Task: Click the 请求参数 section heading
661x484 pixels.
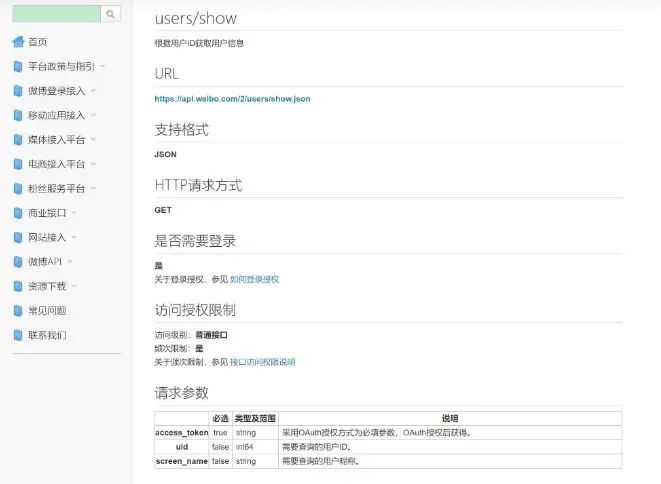Action: (x=181, y=393)
